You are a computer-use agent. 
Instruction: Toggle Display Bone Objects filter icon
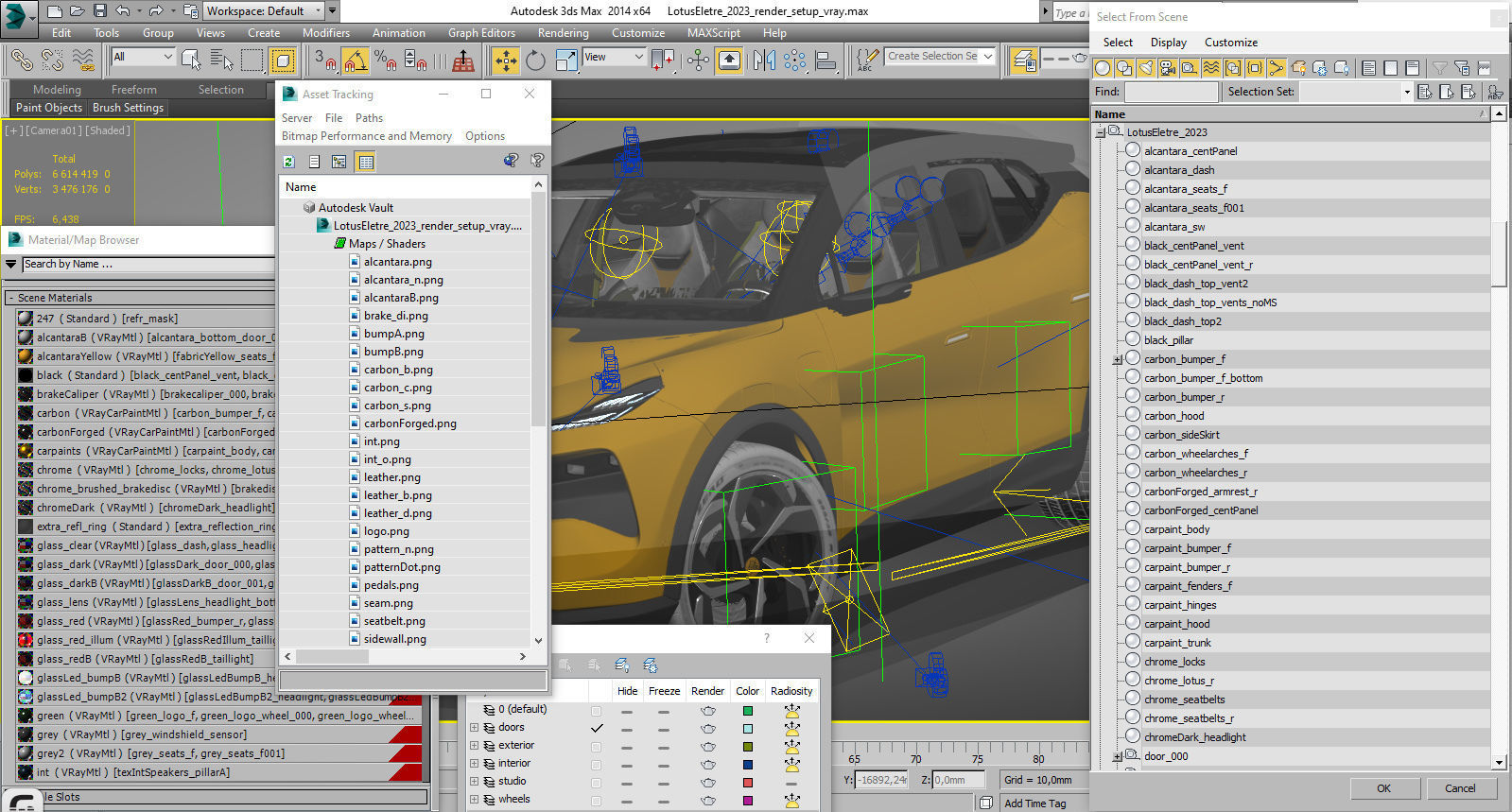[x=1277, y=68]
